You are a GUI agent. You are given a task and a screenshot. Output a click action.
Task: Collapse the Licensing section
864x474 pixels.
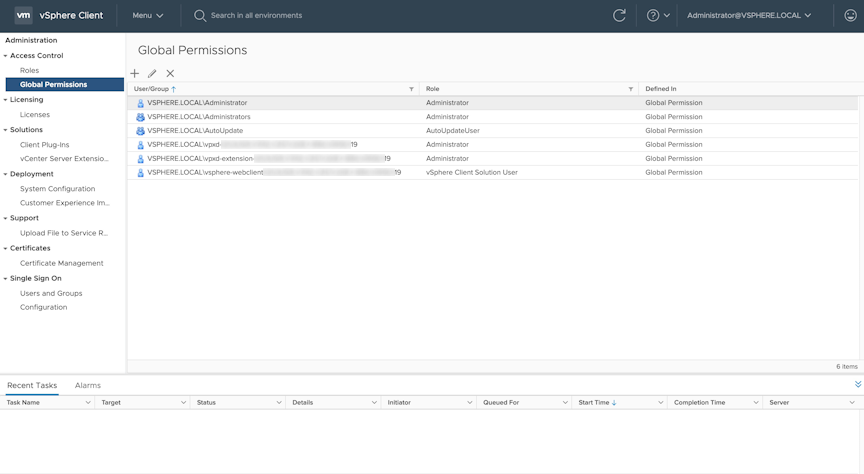click(6, 100)
